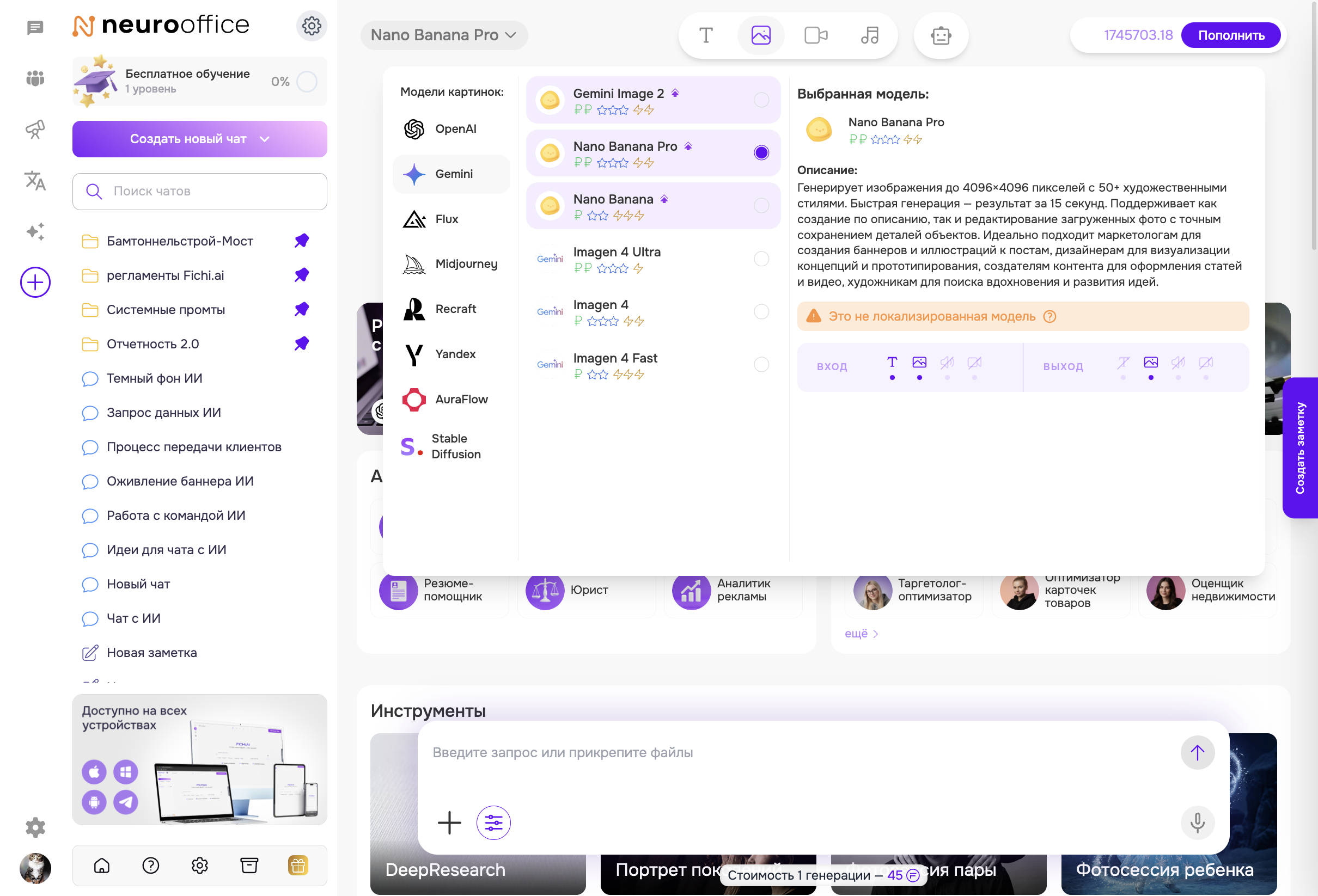Open generation settings sliders icon
Screen dimensions: 1318x896
point(493,823)
